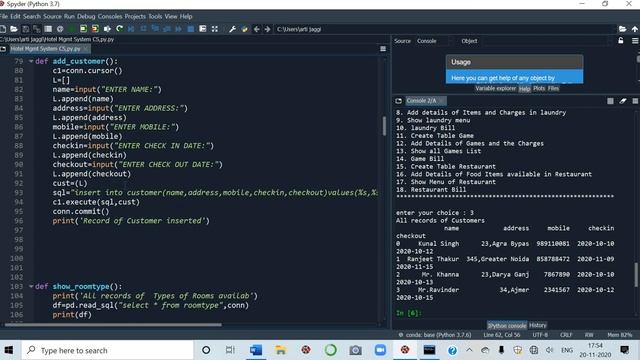Screen dimensions: 640x360
Task: Open the Consoles menu
Action: pyautogui.click(x=110, y=16)
